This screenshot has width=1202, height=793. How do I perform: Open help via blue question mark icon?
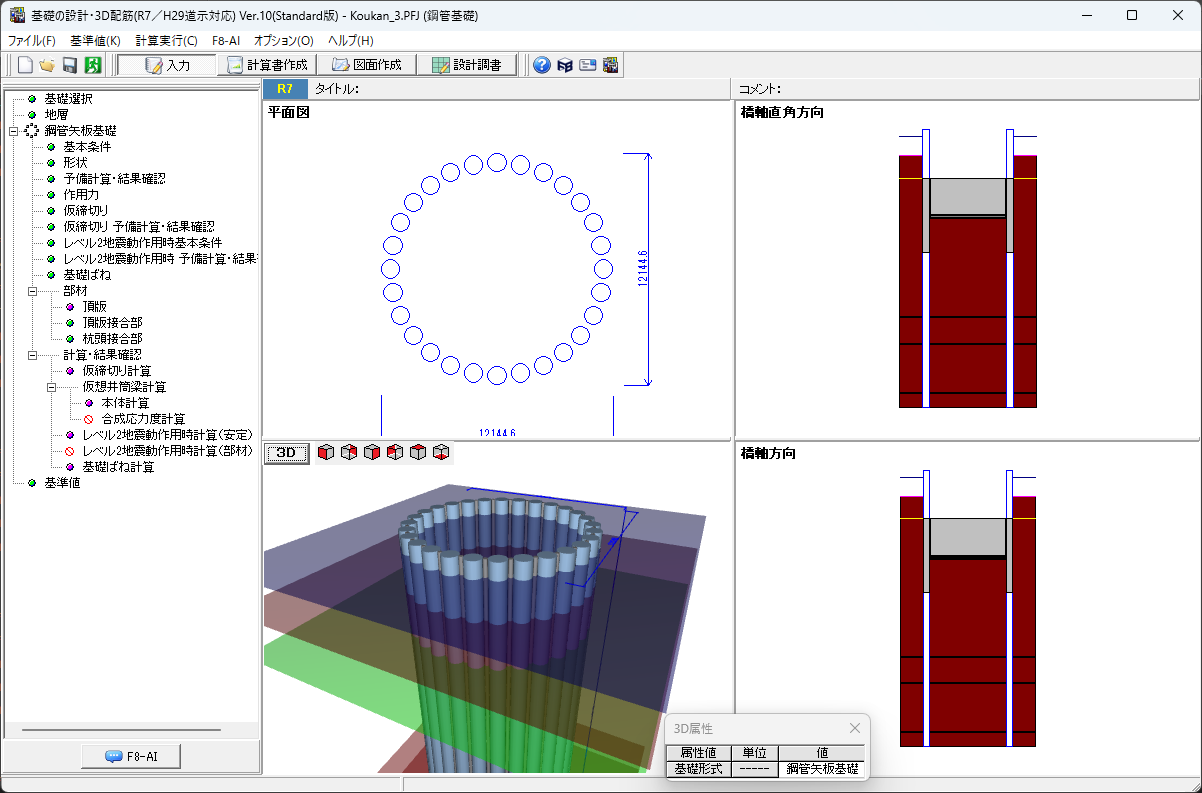point(542,65)
